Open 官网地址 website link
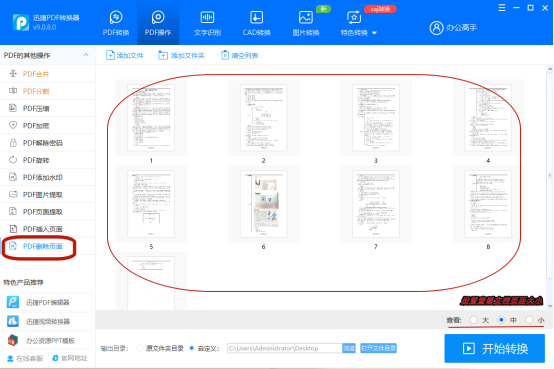This screenshot has width=554, height=369. pos(70,358)
